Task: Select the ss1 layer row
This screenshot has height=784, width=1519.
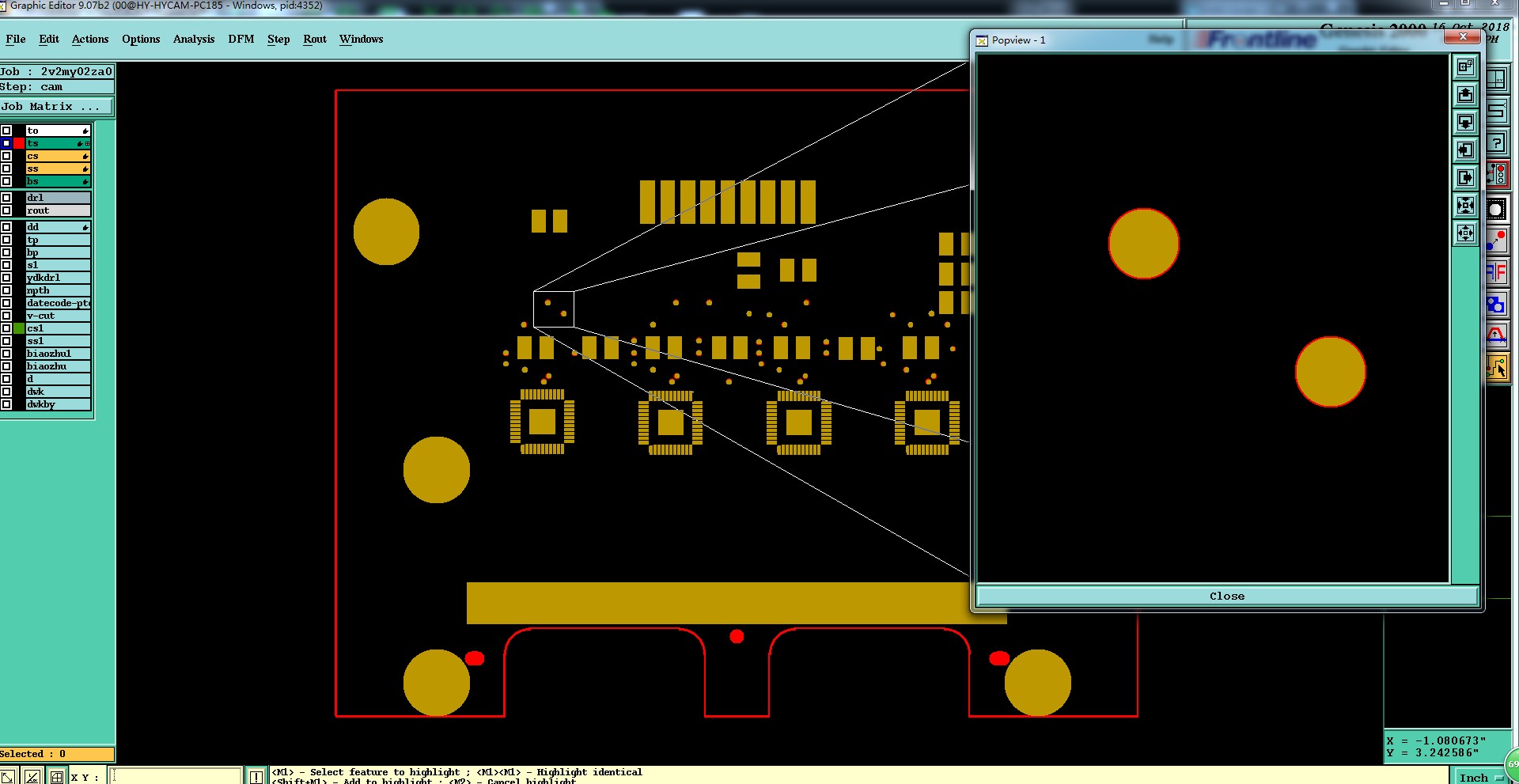Action: point(59,341)
